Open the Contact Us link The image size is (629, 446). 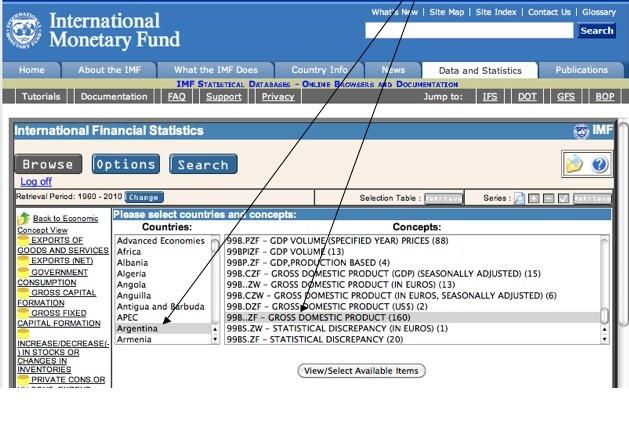coord(549,12)
